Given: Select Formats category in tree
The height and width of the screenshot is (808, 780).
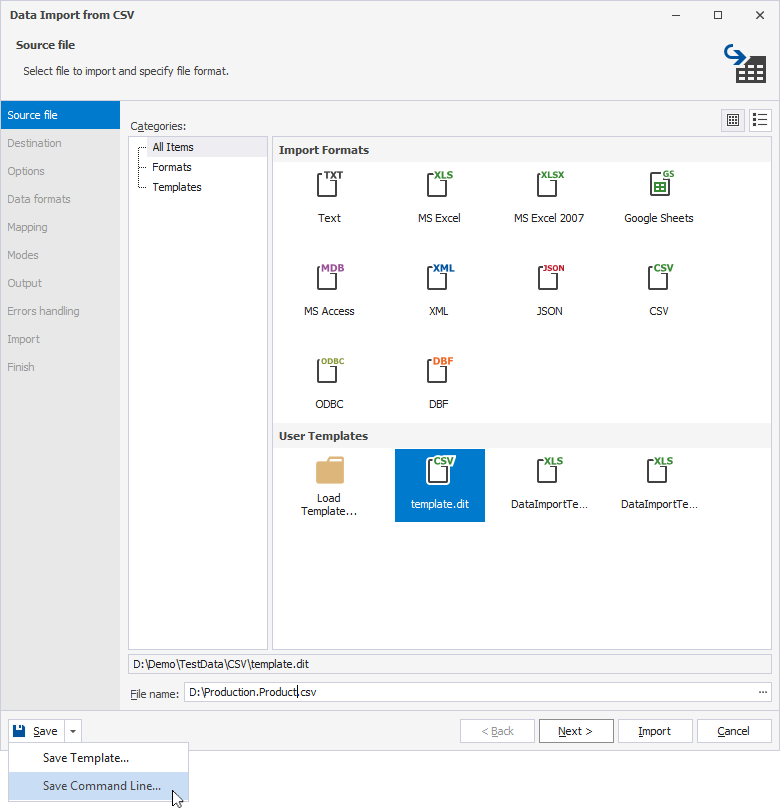Looking at the screenshot, I should [x=172, y=167].
